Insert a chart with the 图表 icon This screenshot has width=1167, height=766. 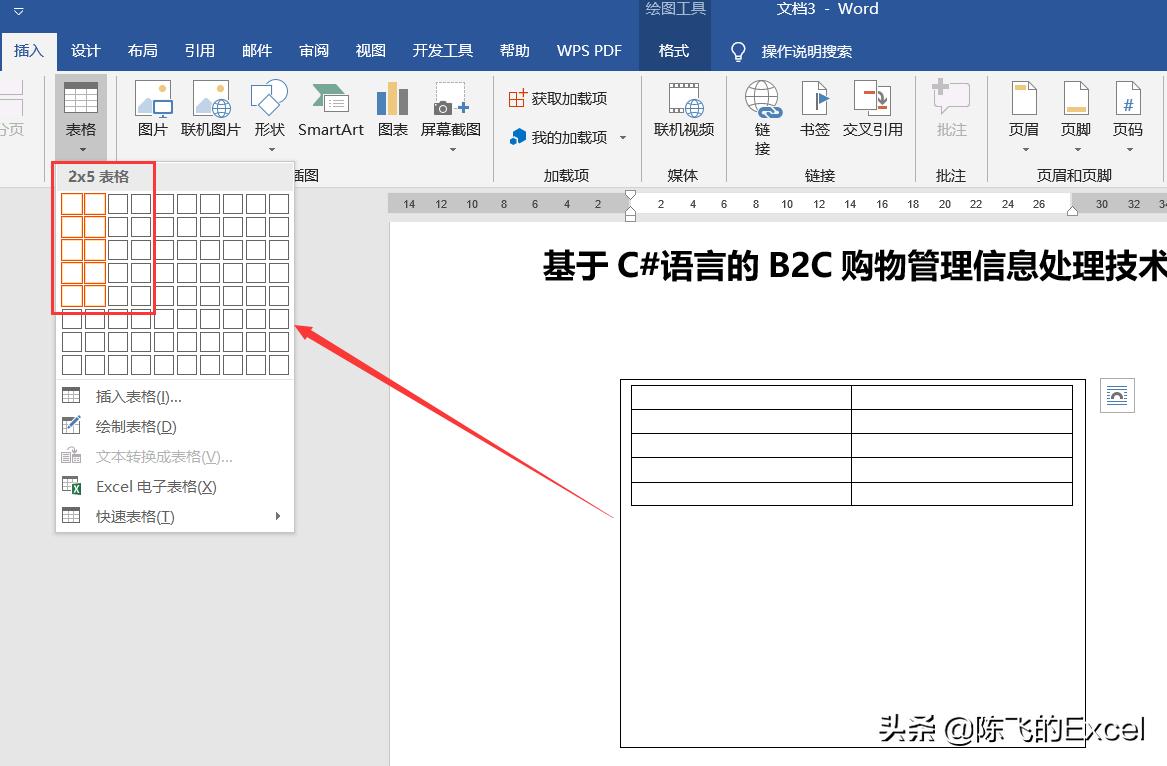coord(392,112)
